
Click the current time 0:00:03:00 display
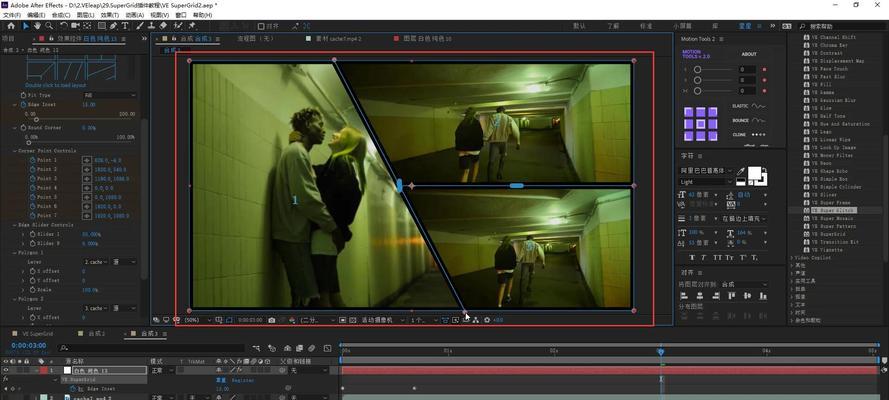coord(28,346)
